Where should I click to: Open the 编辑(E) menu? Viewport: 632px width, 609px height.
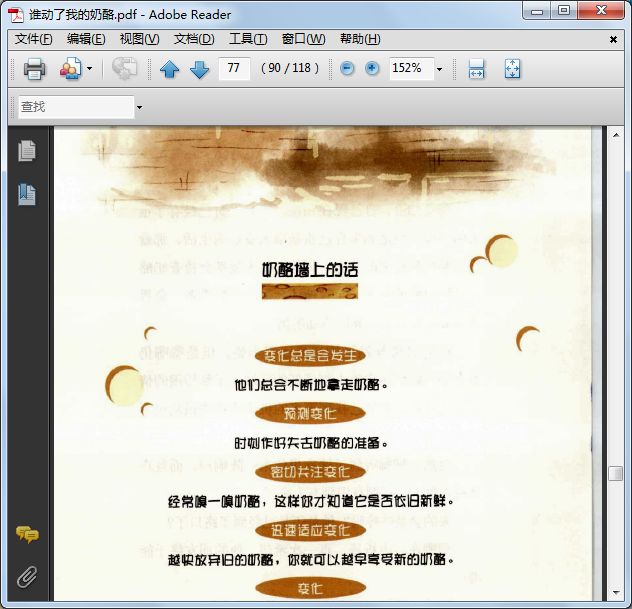coord(86,39)
